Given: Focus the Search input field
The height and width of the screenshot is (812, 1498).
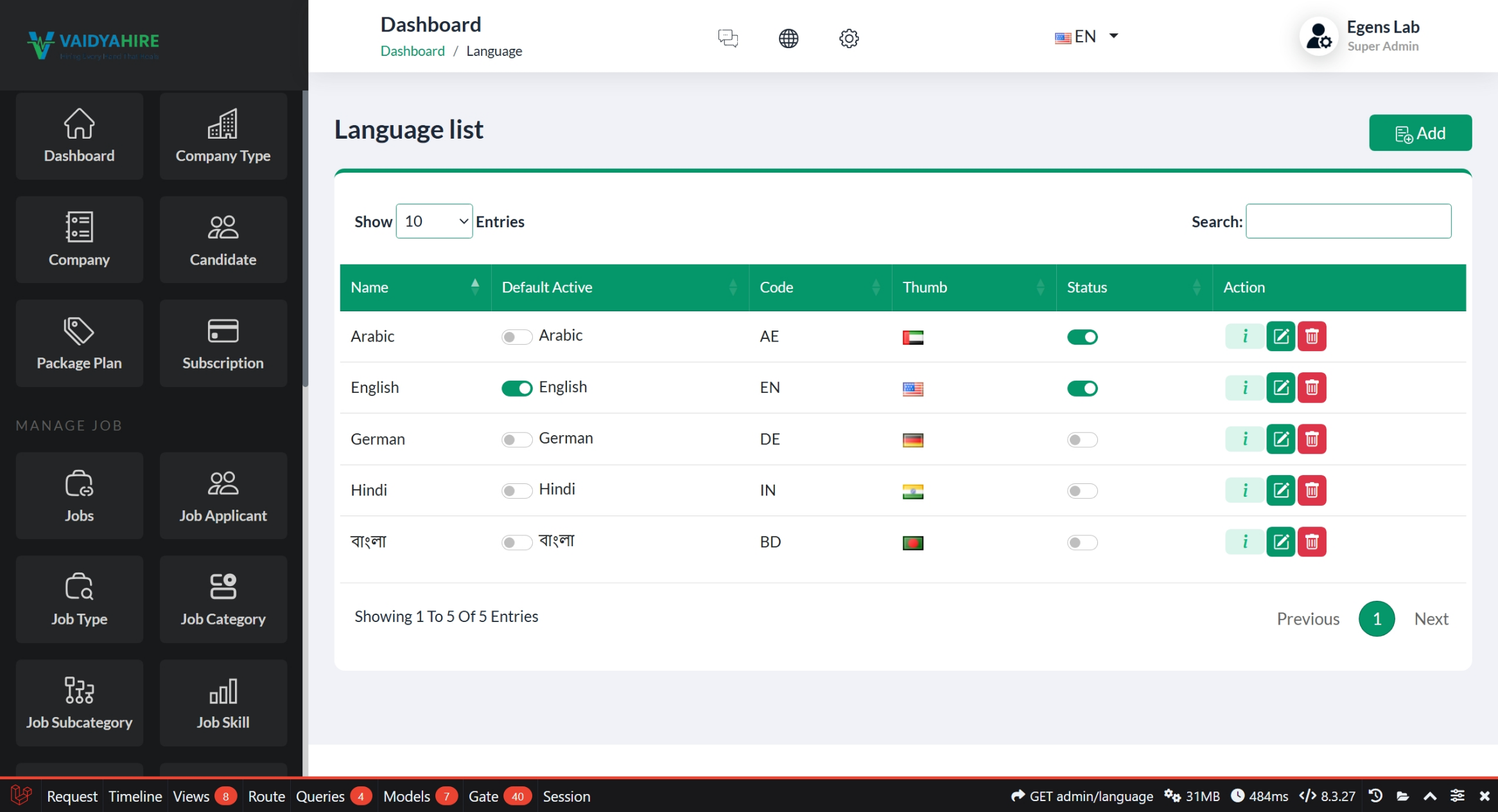Looking at the screenshot, I should (1348, 221).
